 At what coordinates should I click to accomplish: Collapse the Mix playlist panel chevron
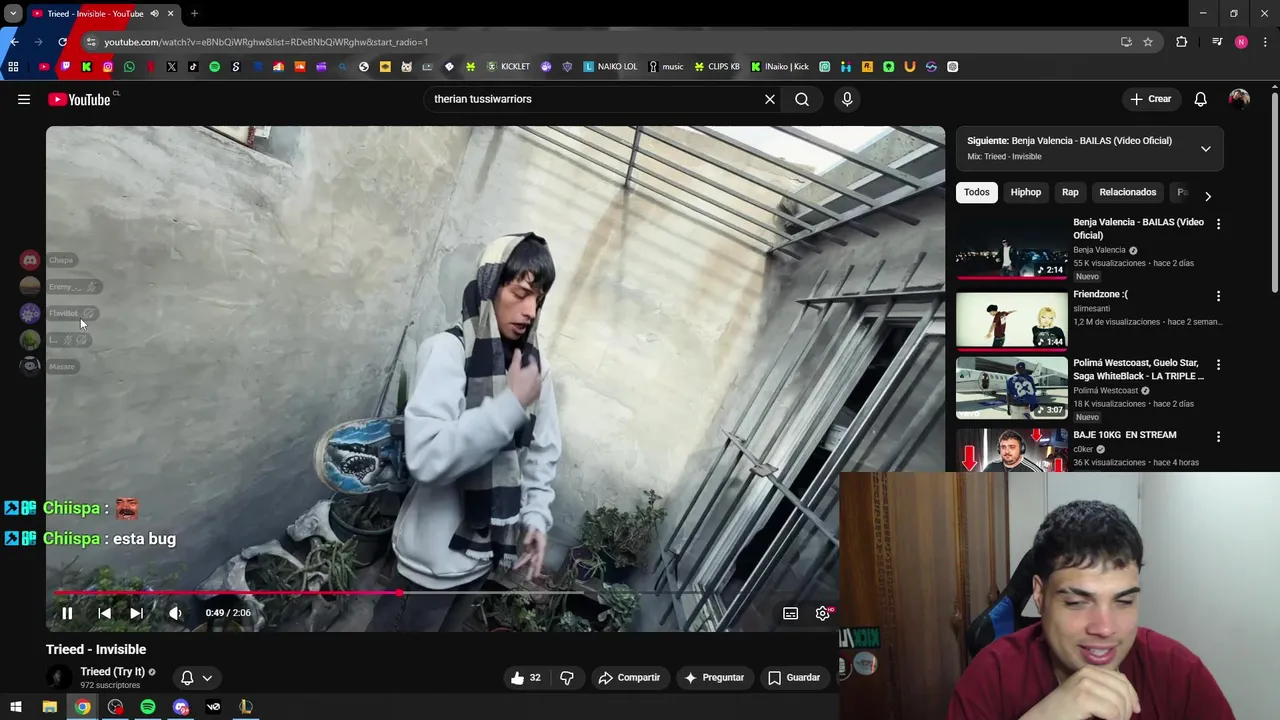1205,148
